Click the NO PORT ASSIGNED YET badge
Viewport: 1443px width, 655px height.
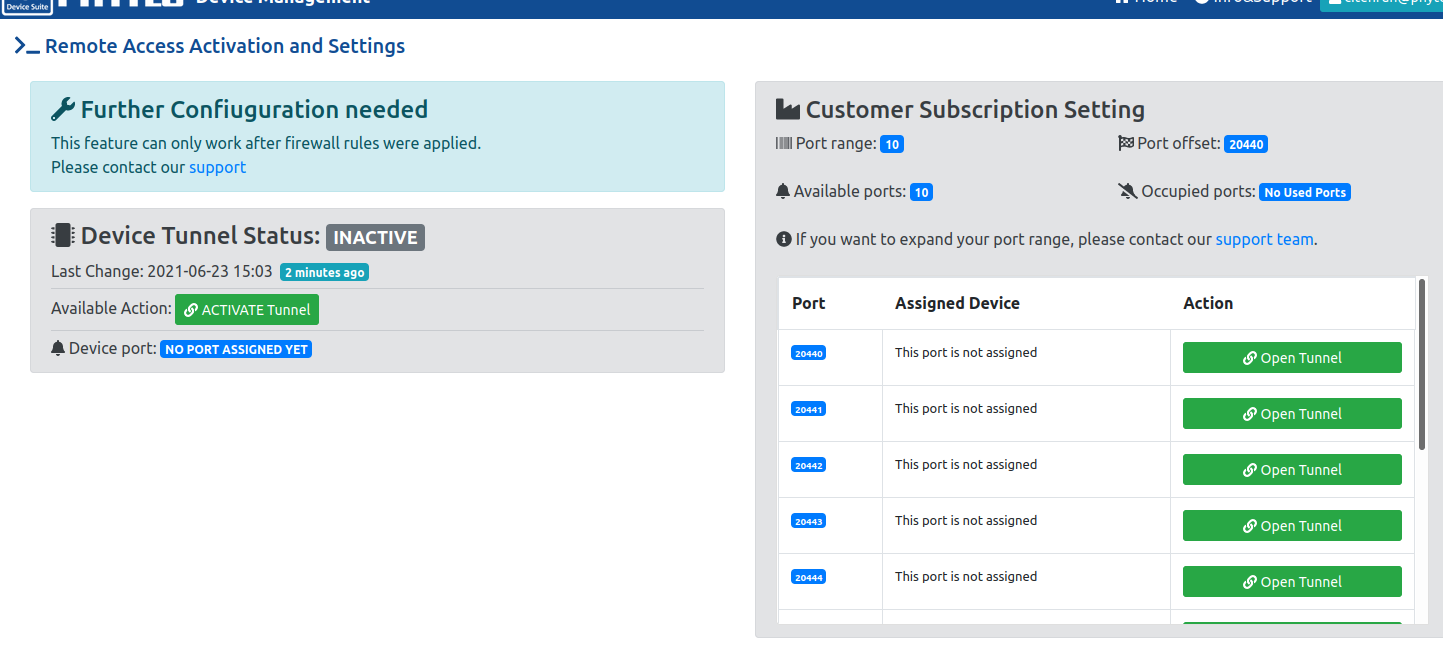236,350
